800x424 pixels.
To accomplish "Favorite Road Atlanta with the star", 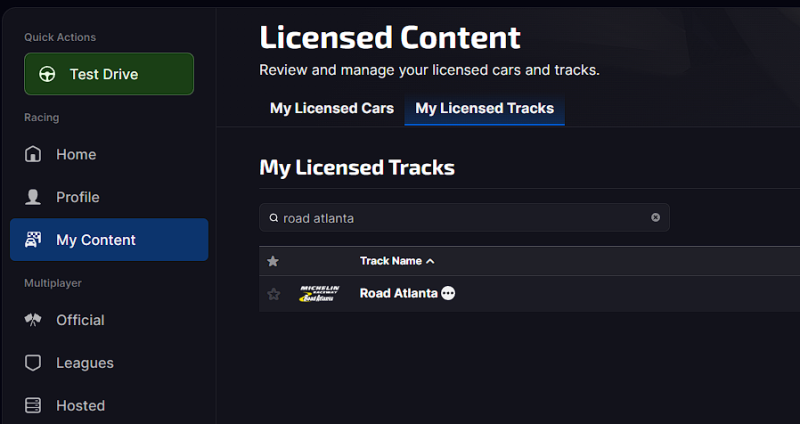I will (273, 294).
